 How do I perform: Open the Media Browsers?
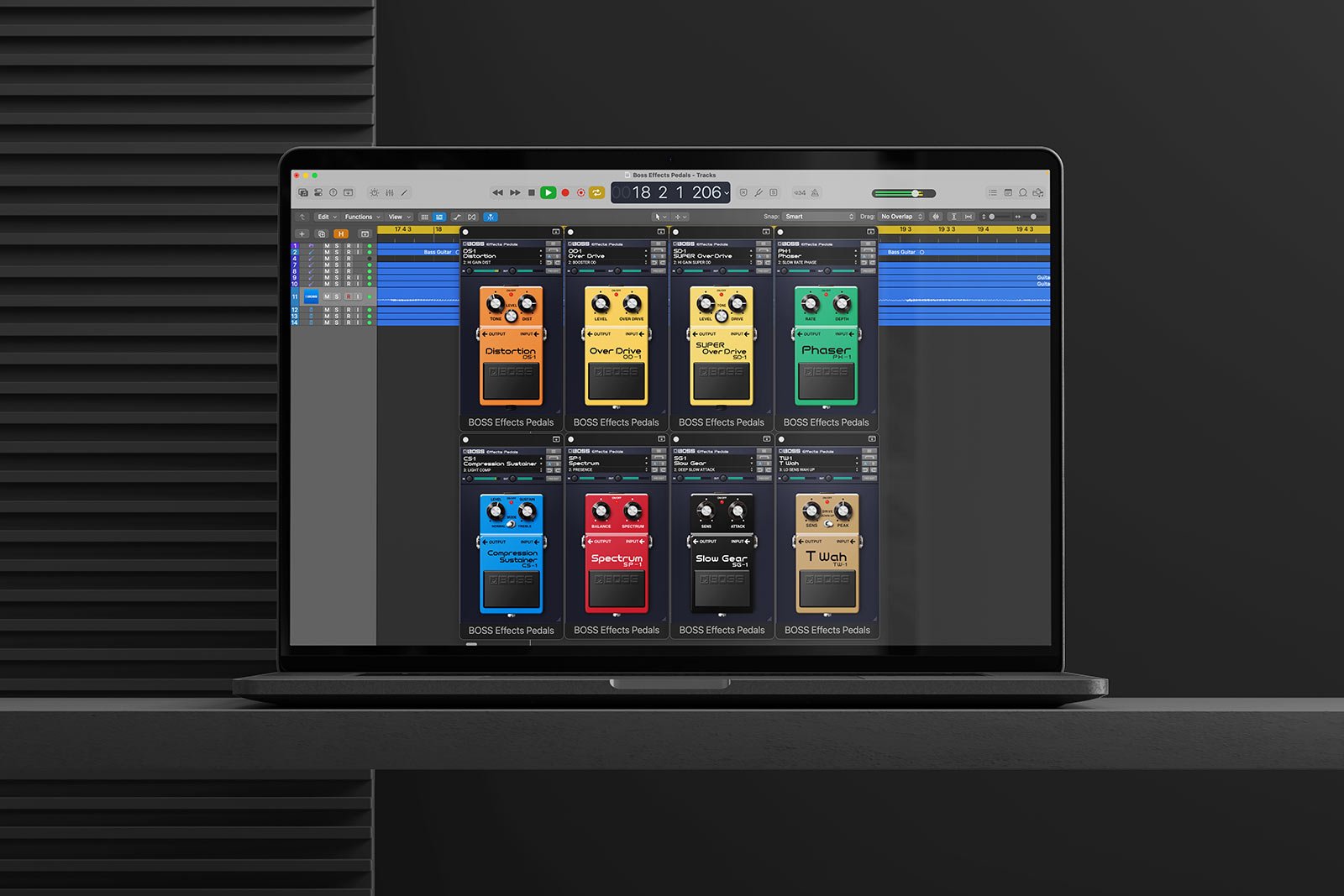(1038, 192)
